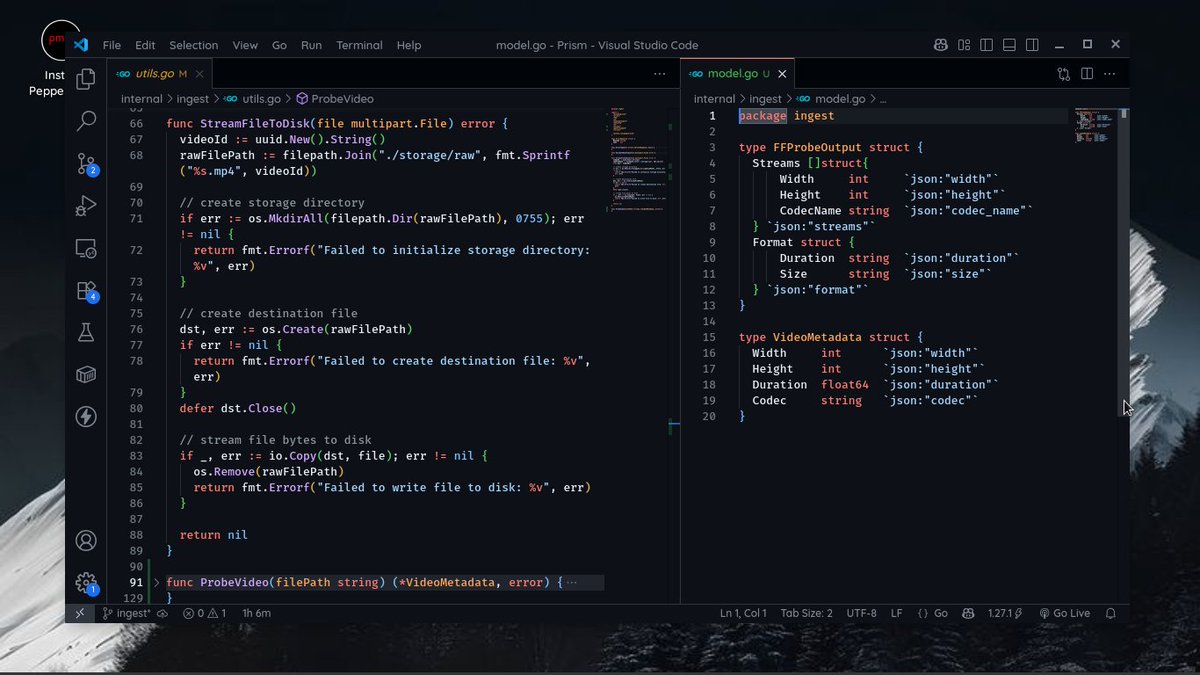The image size is (1200, 675).
Task: Click VideoMetadata struct name on line 15
Action: point(817,337)
